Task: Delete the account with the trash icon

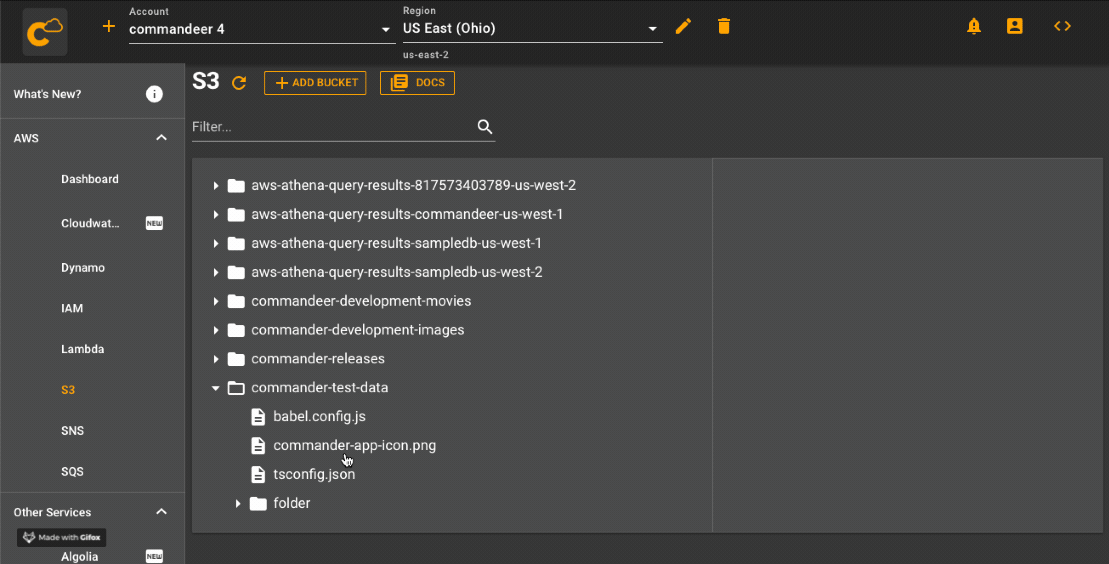Action: (724, 27)
